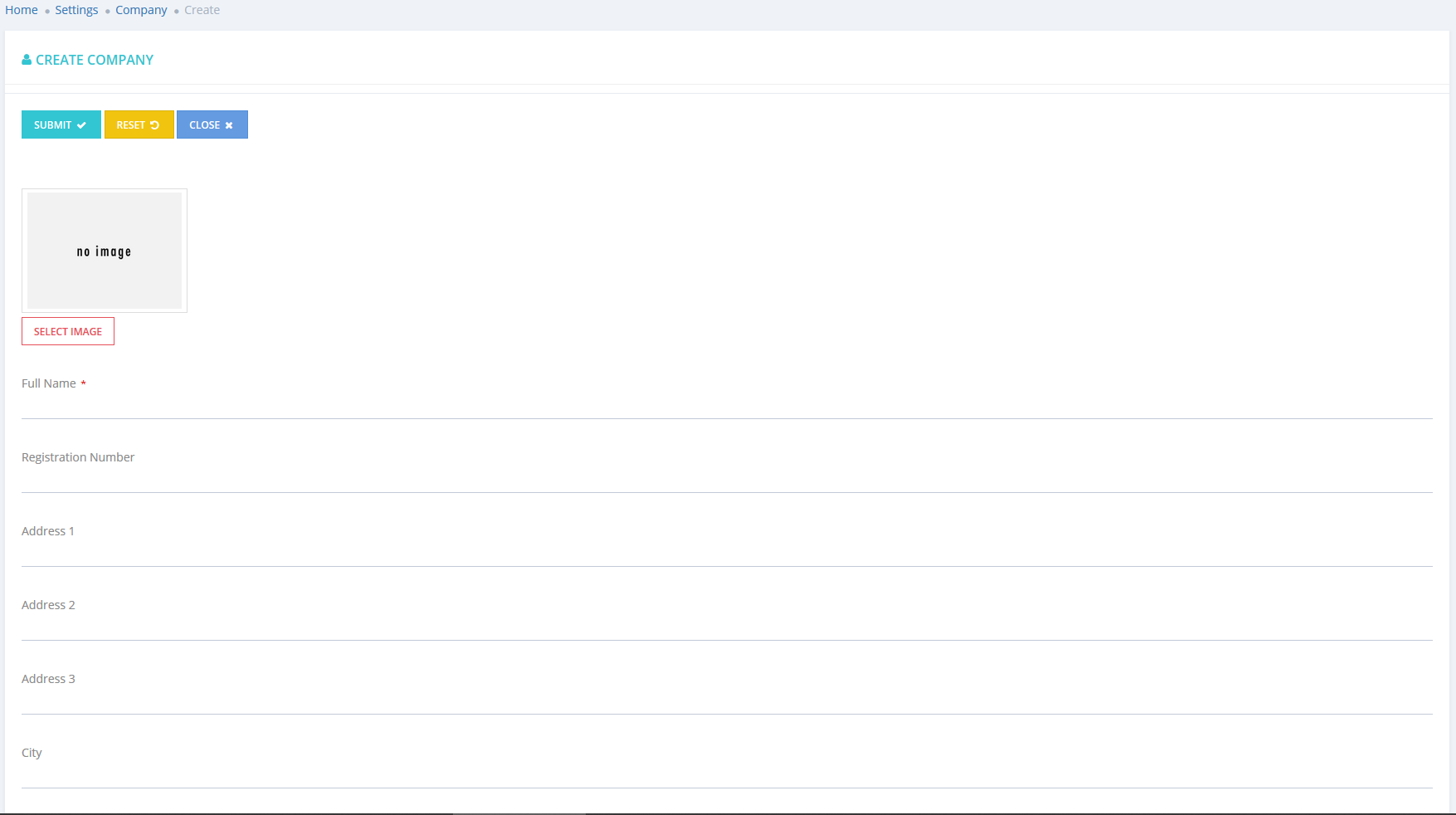Activate the City input field
The width and height of the screenshot is (1456, 815).
(727, 775)
